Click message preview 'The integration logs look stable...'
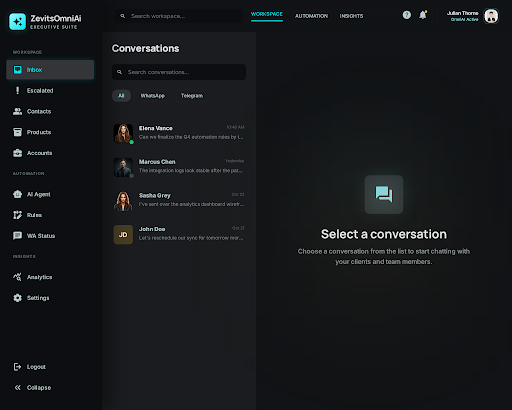The image size is (512, 410). (x=191, y=170)
